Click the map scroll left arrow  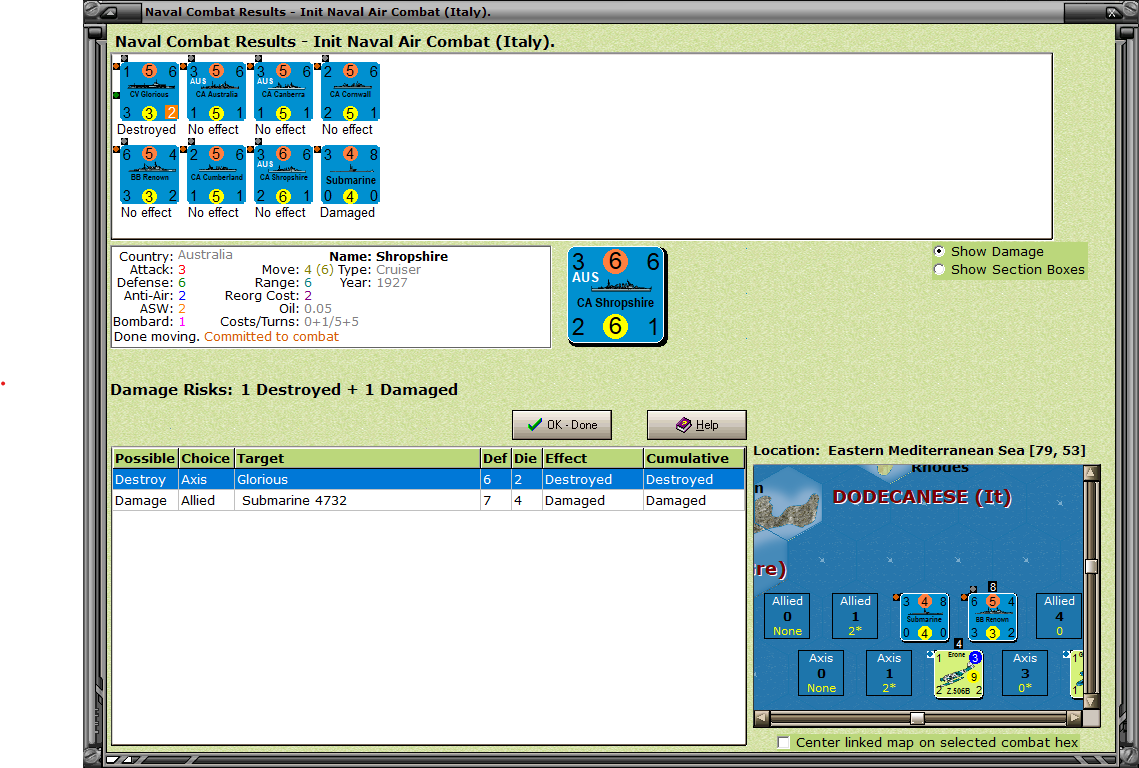[762, 718]
